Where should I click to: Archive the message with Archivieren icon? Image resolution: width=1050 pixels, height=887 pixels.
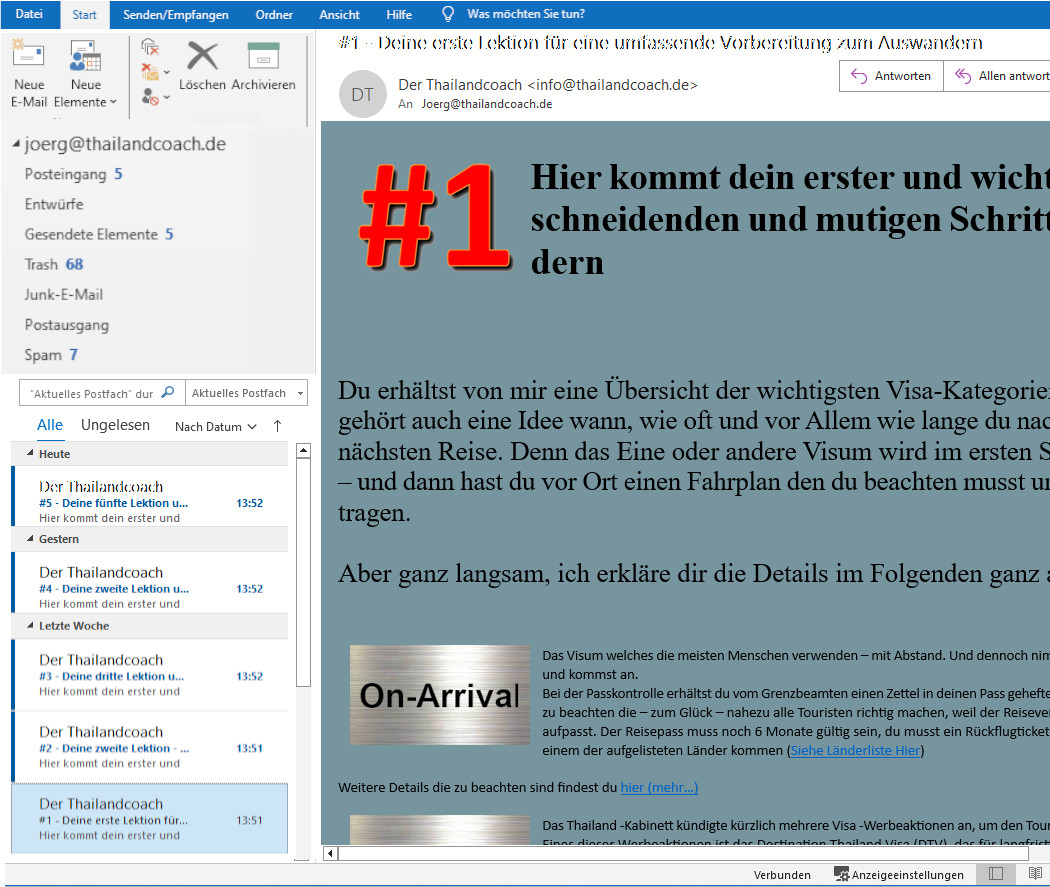[263, 57]
